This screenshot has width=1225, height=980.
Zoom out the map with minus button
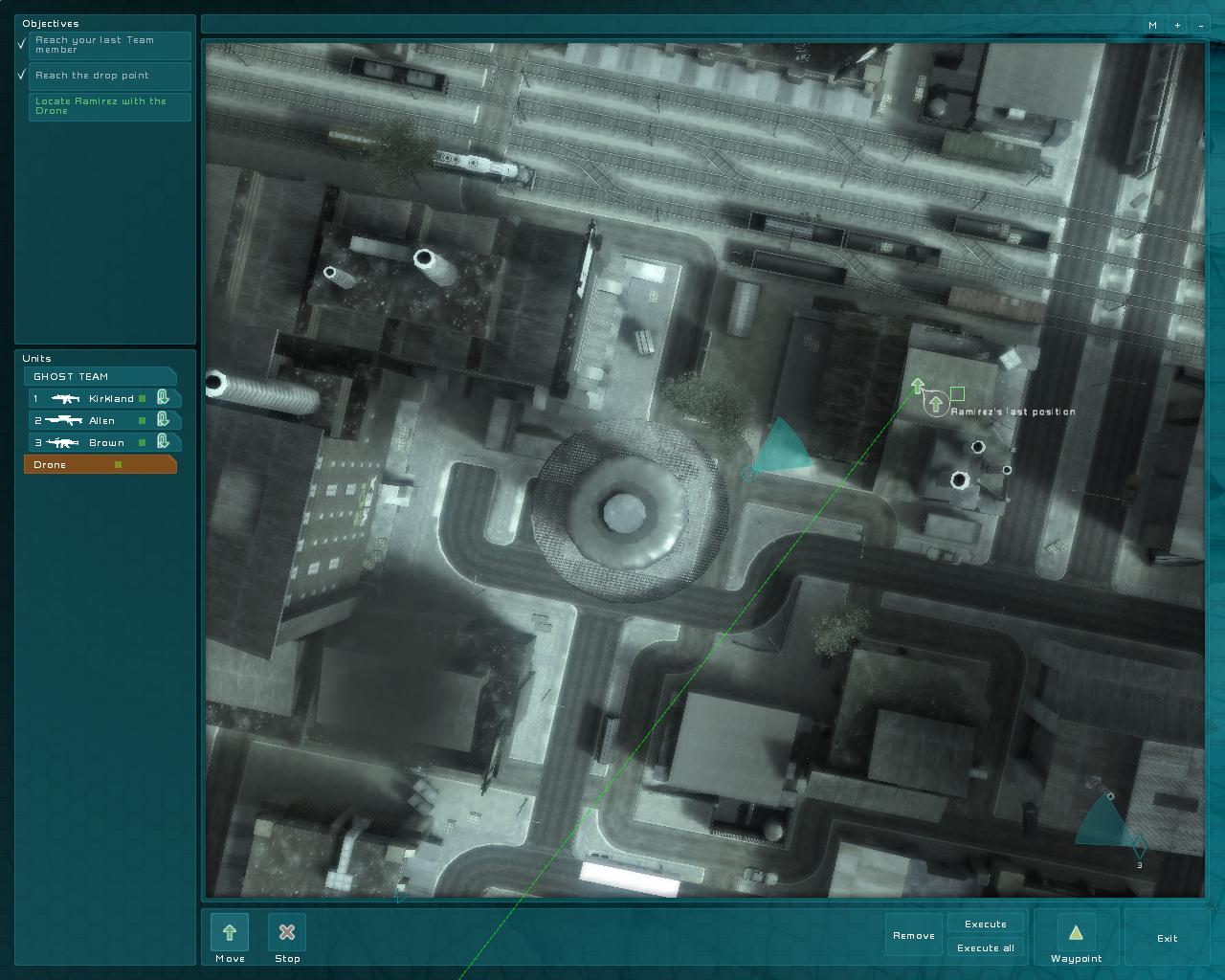click(x=1201, y=25)
